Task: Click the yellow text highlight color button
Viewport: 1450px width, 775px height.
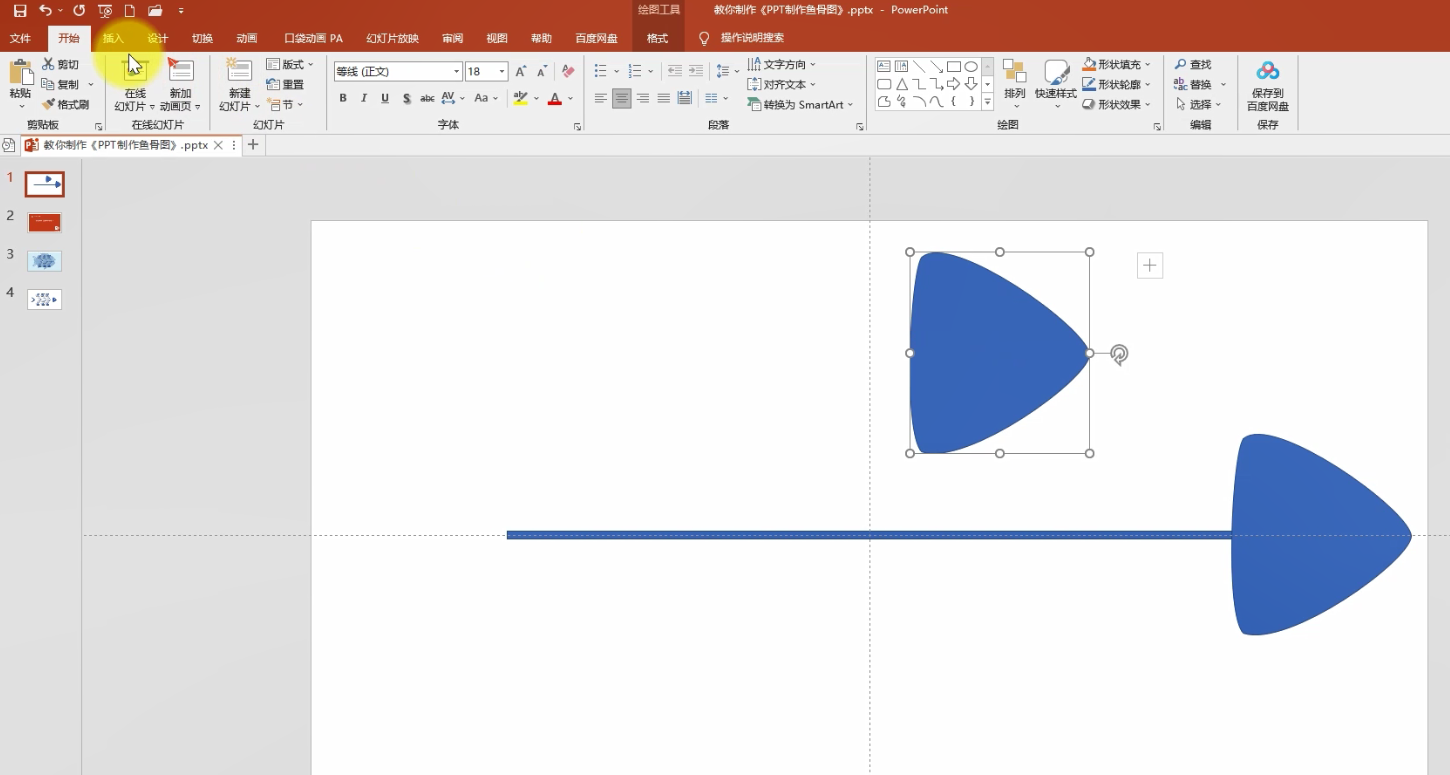Action: pos(520,98)
